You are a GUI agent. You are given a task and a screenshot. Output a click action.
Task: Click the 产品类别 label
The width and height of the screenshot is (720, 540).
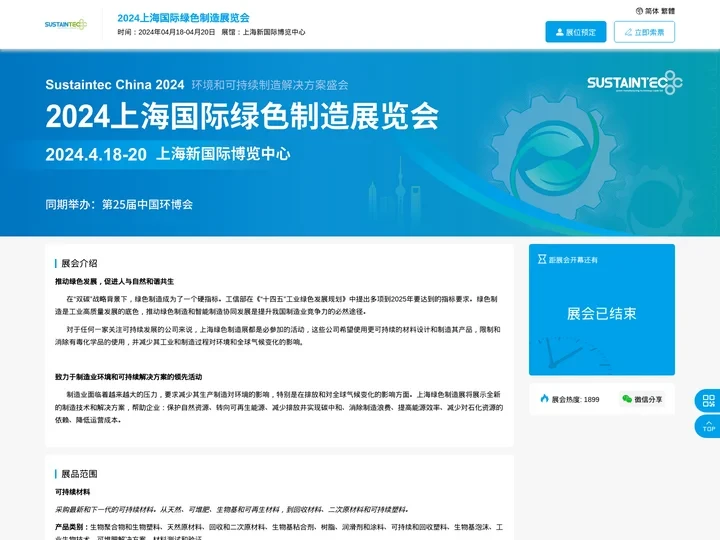(x=73, y=527)
